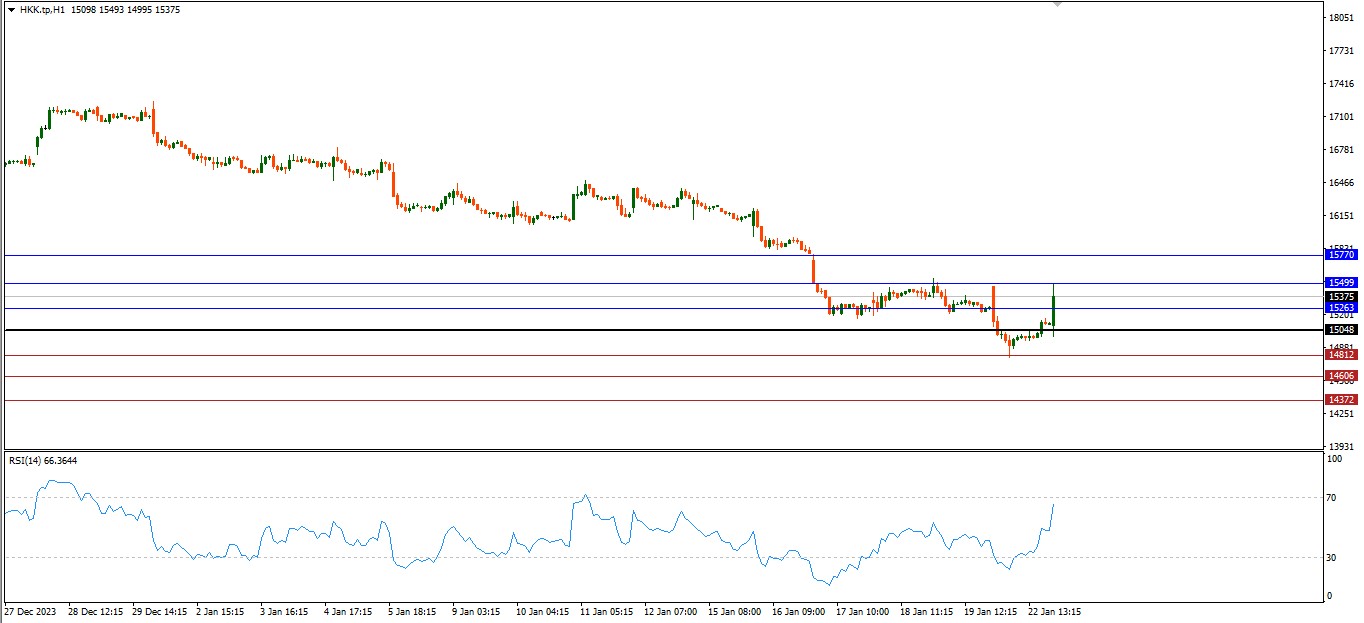Select the red horizontal line near 14606

(x=600, y=375)
